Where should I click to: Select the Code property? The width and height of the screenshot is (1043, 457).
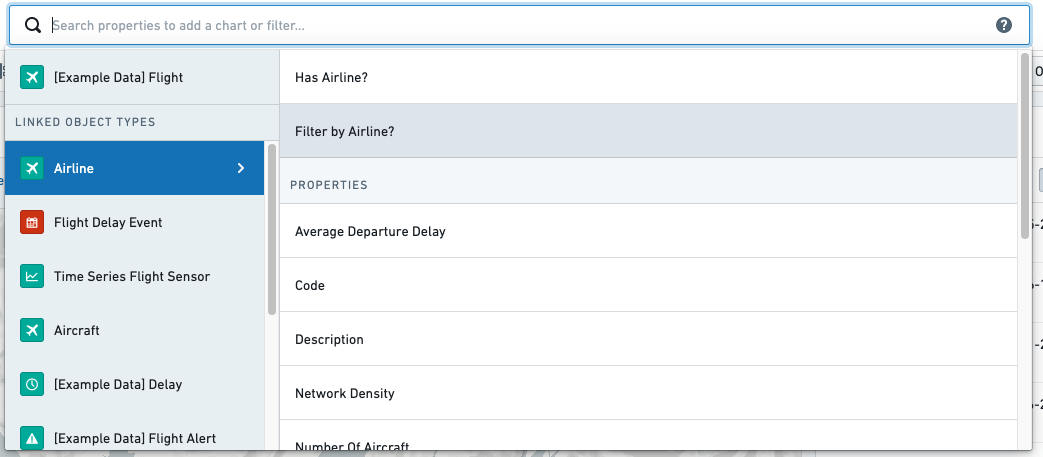(x=649, y=285)
